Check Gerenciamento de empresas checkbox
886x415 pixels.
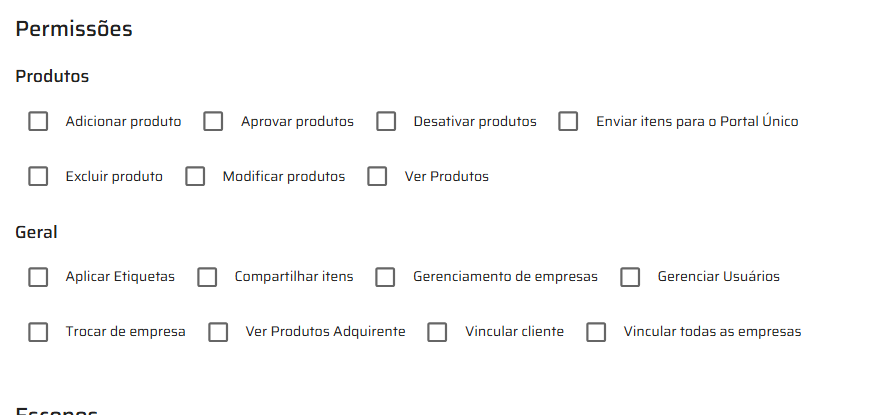pos(386,277)
